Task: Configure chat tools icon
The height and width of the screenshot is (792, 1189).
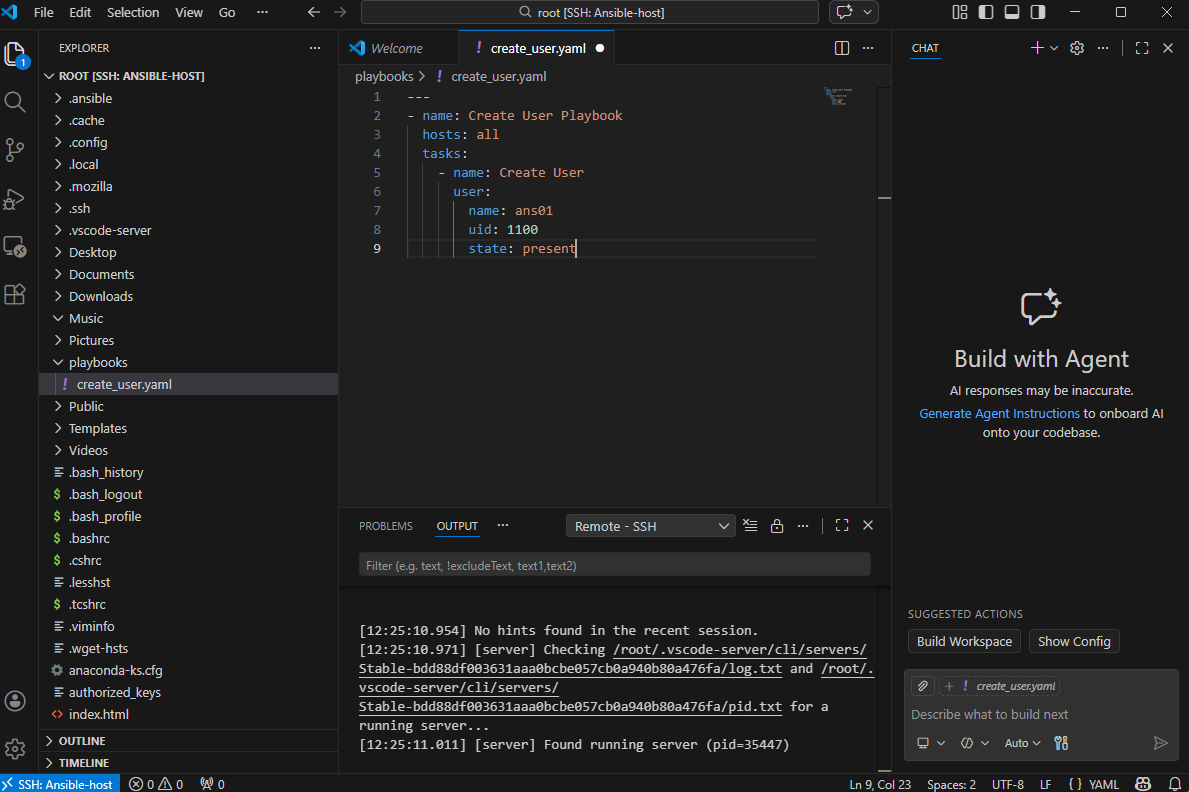Action: pos(1061,743)
